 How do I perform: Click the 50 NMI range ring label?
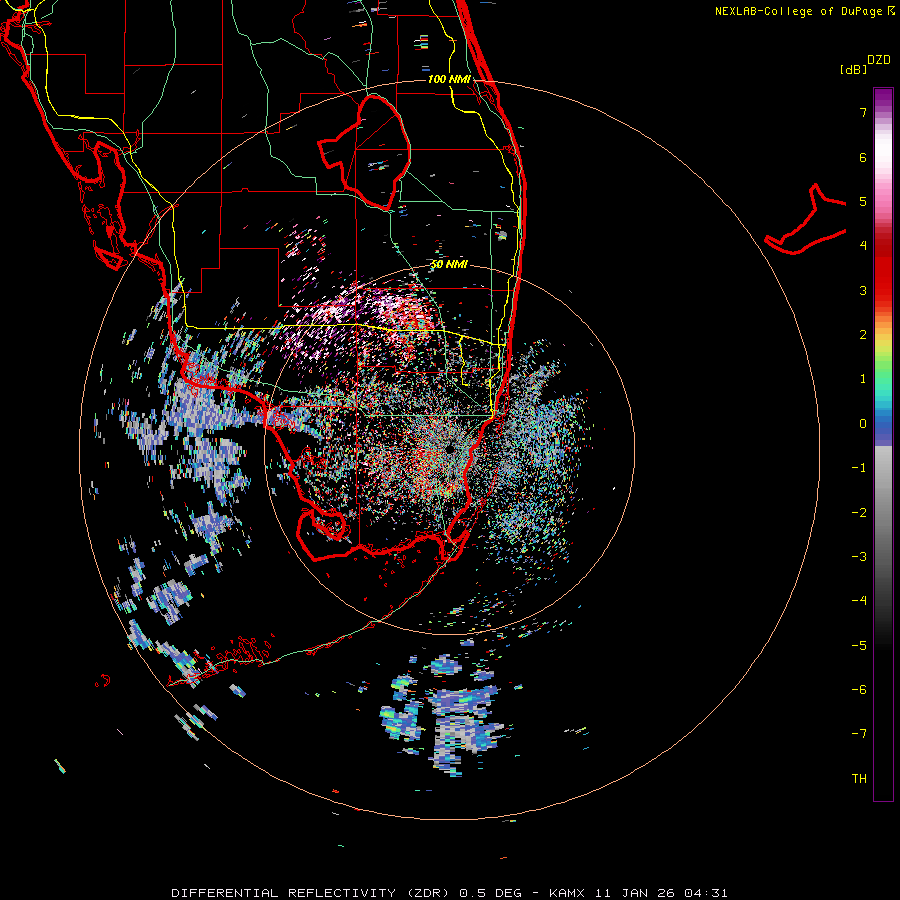[x=449, y=264]
